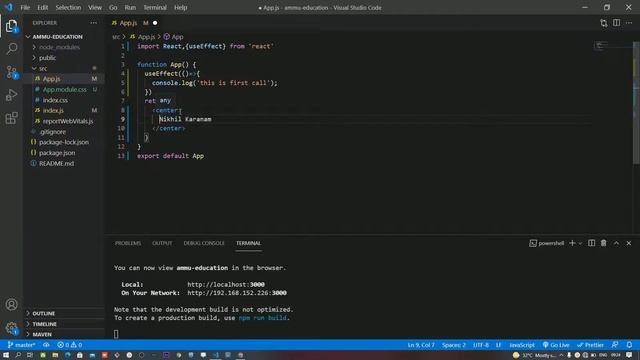Screen dimensions: 640x360
Task: Open changes compare icon in editor toolbar
Action: pyautogui.click(x=604, y=23)
